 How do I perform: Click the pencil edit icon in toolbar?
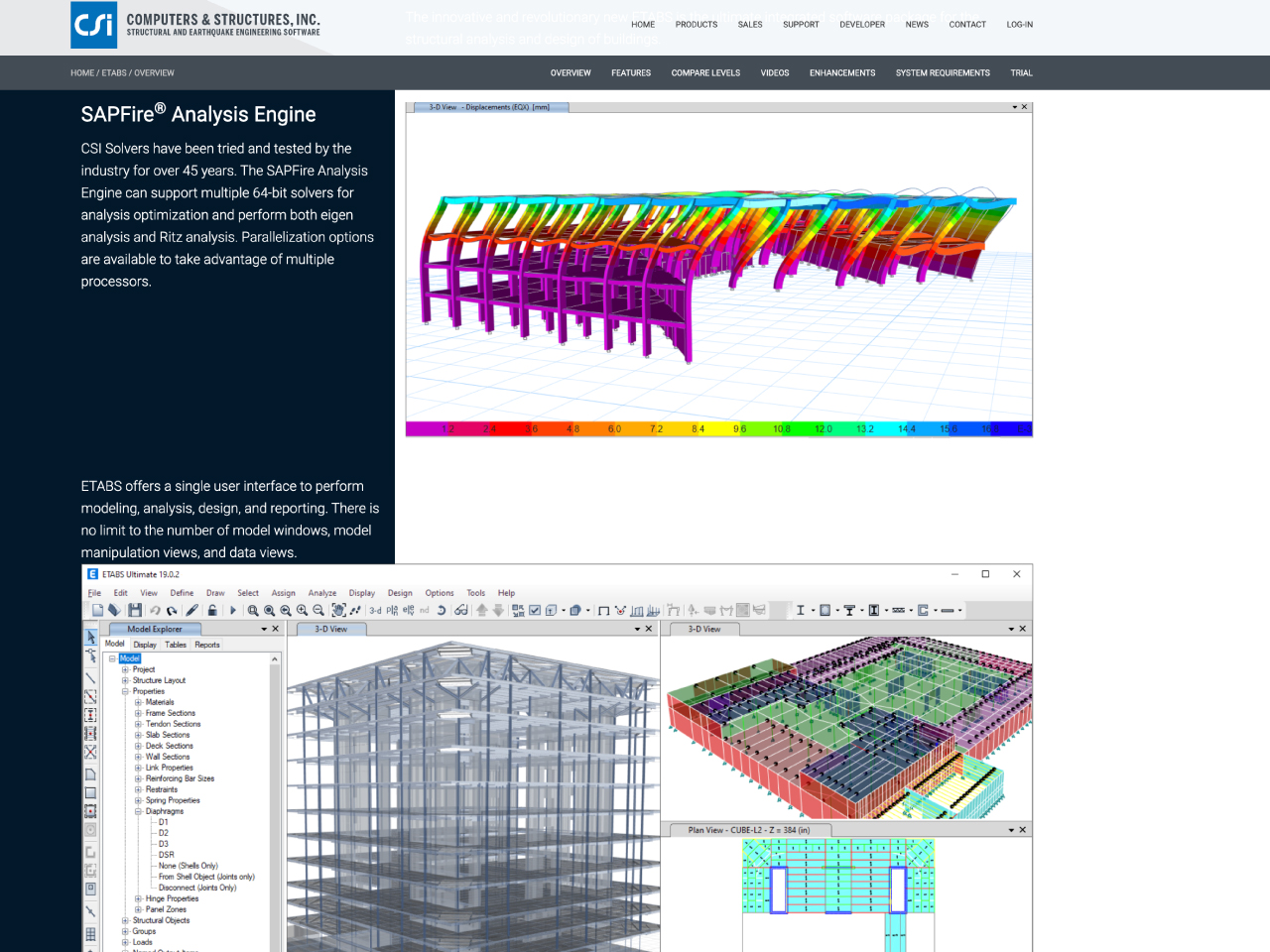(x=191, y=610)
